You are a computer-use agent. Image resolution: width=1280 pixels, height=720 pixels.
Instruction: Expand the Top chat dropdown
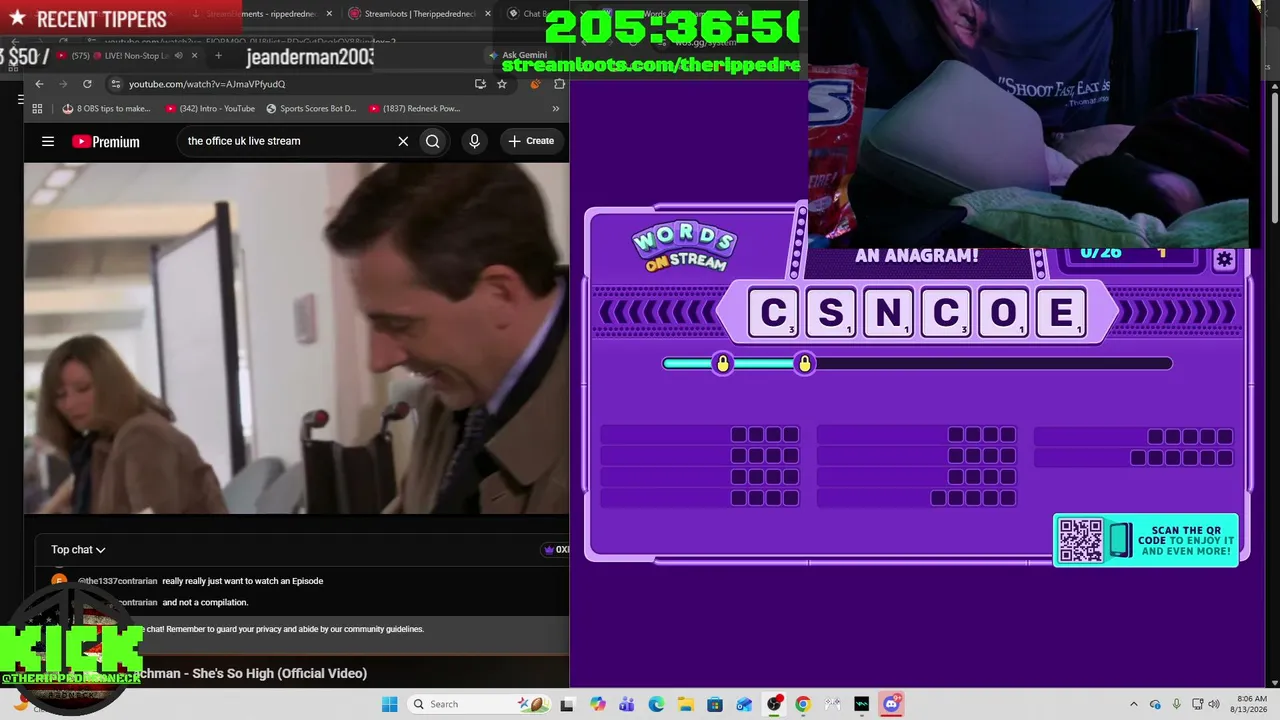pyautogui.click(x=78, y=550)
